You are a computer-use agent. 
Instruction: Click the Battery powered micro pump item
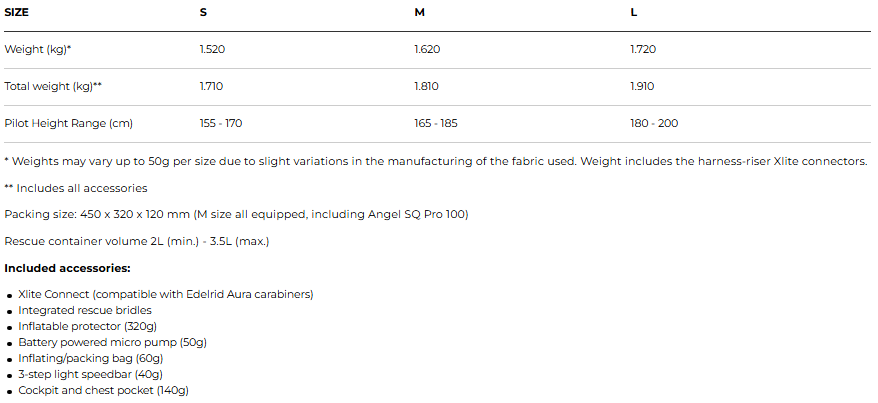(112, 342)
